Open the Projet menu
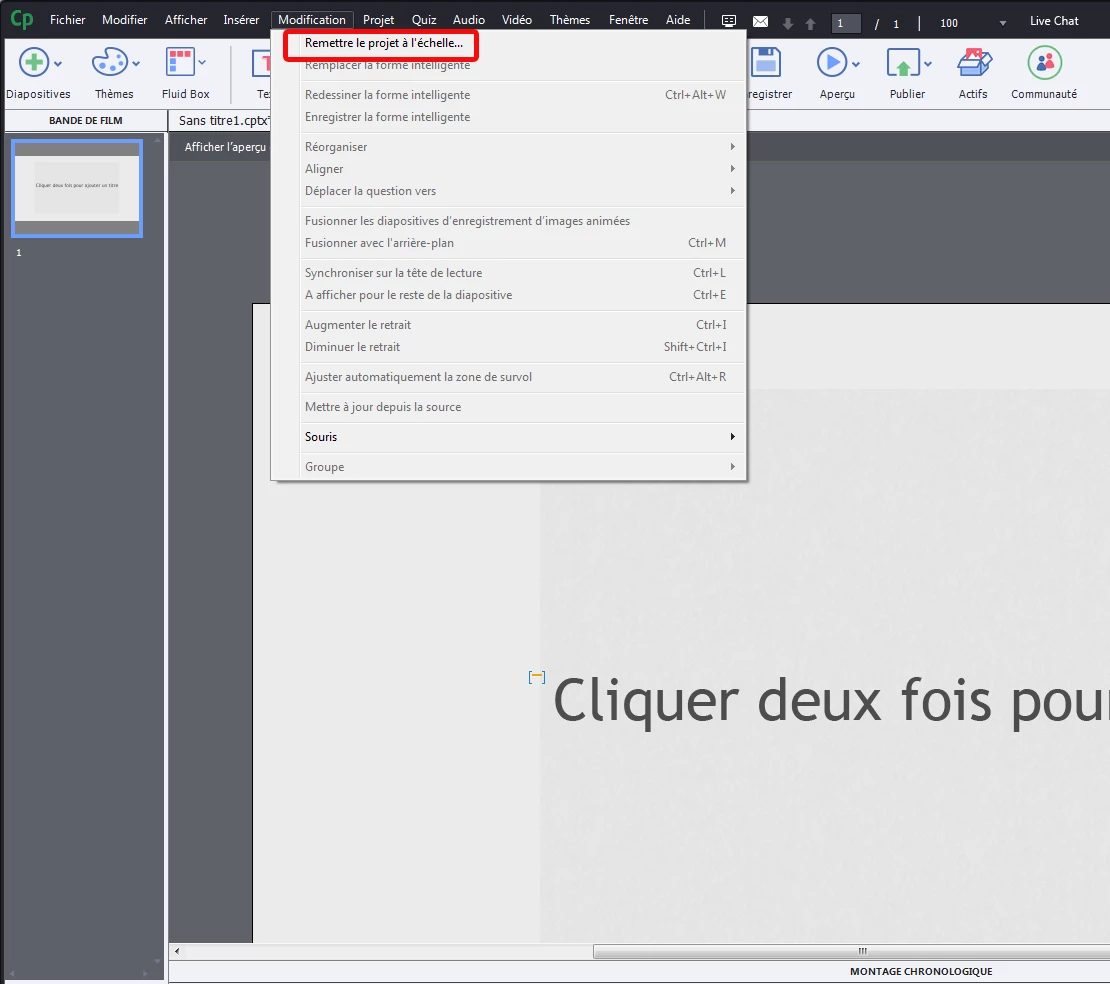 click(378, 20)
